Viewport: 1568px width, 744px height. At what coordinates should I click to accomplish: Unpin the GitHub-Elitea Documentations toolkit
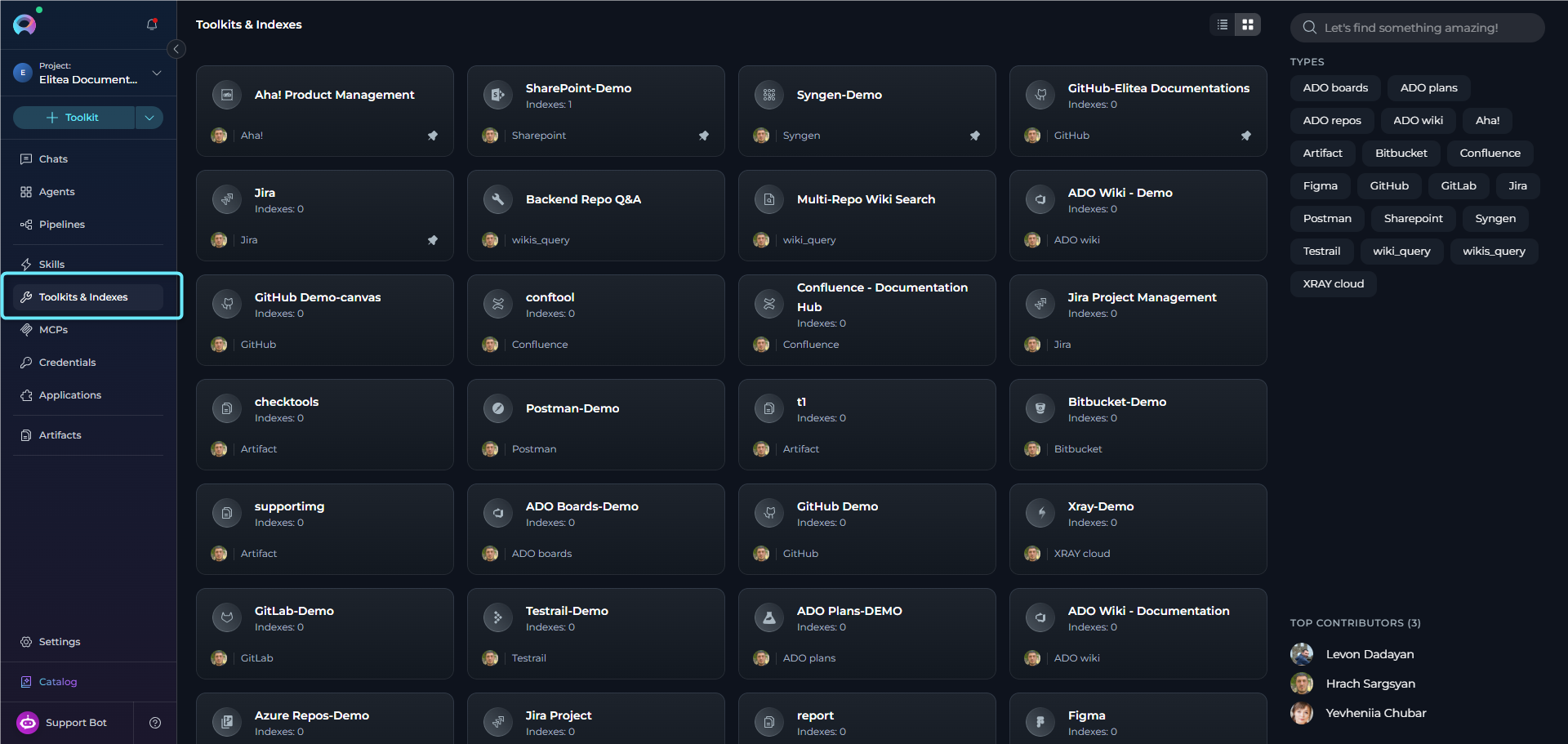(x=1246, y=136)
